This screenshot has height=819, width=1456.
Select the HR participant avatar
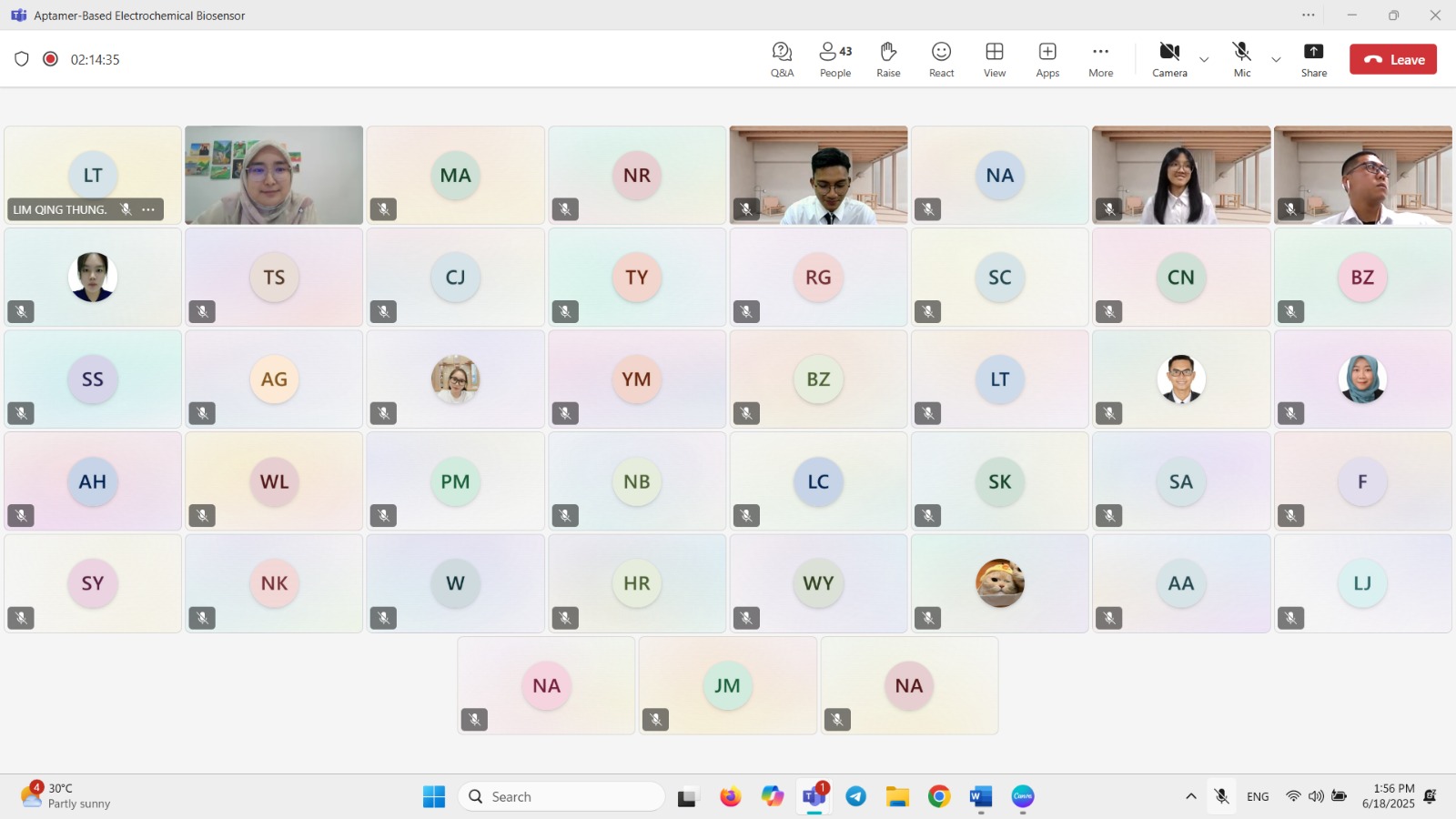click(x=637, y=583)
